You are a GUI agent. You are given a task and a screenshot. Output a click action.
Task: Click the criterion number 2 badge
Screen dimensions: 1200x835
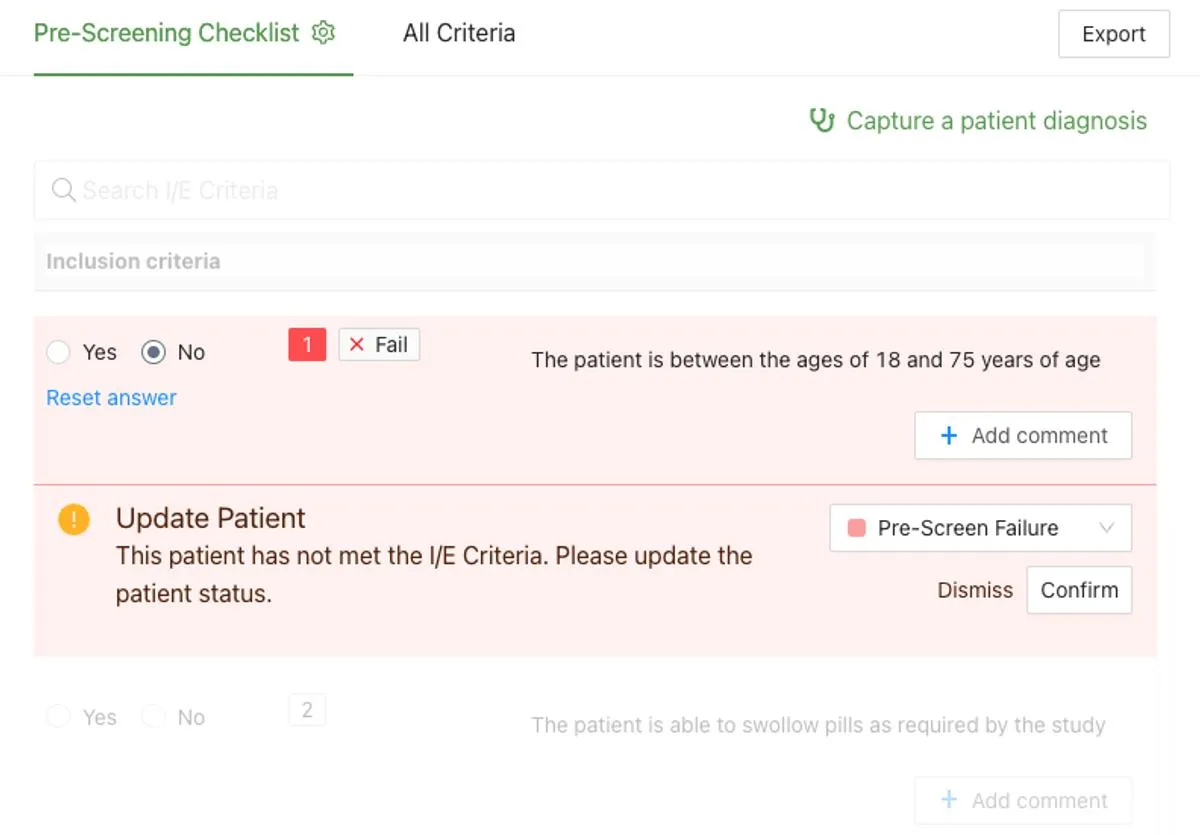(x=306, y=709)
